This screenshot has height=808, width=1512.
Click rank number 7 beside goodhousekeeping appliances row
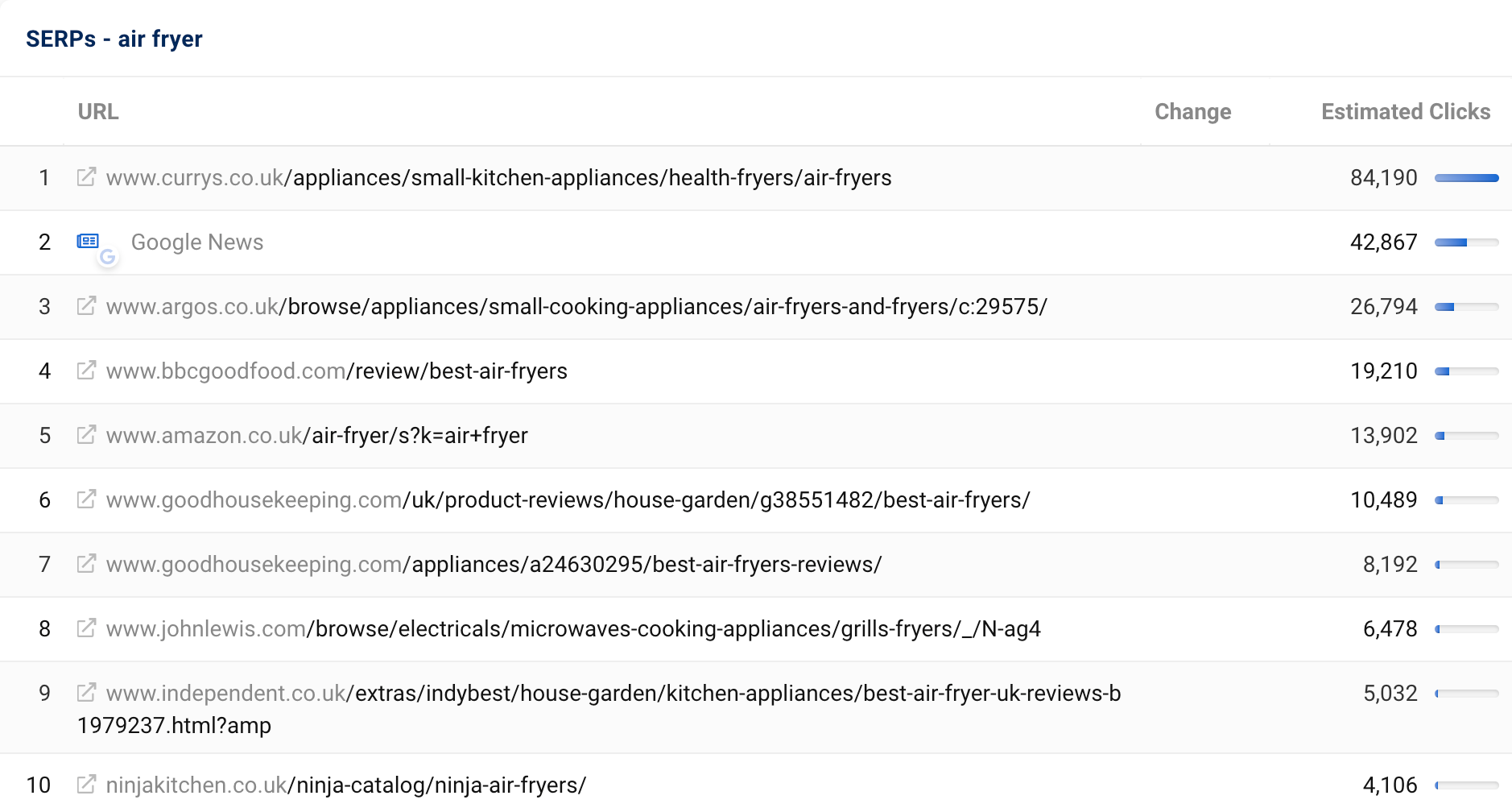pos(44,564)
